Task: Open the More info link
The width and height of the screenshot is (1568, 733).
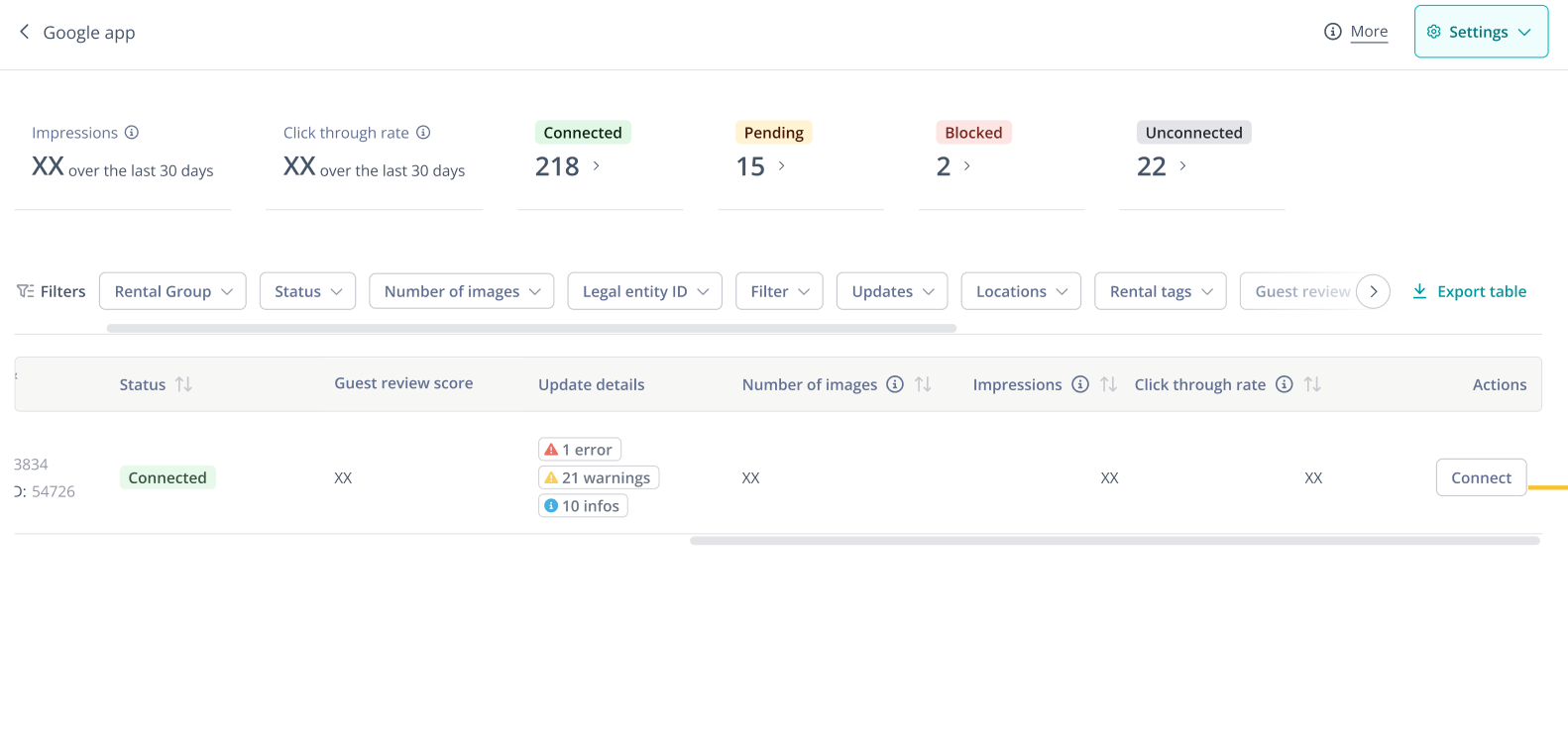Action: (x=1368, y=32)
